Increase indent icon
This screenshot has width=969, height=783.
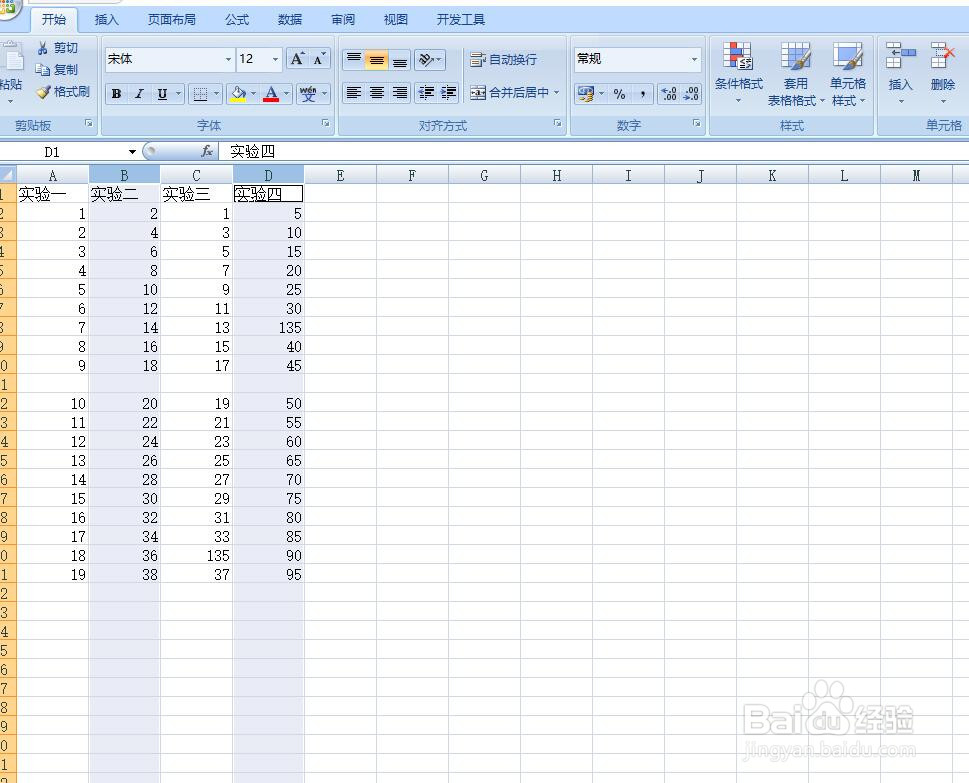click(449, 93)
